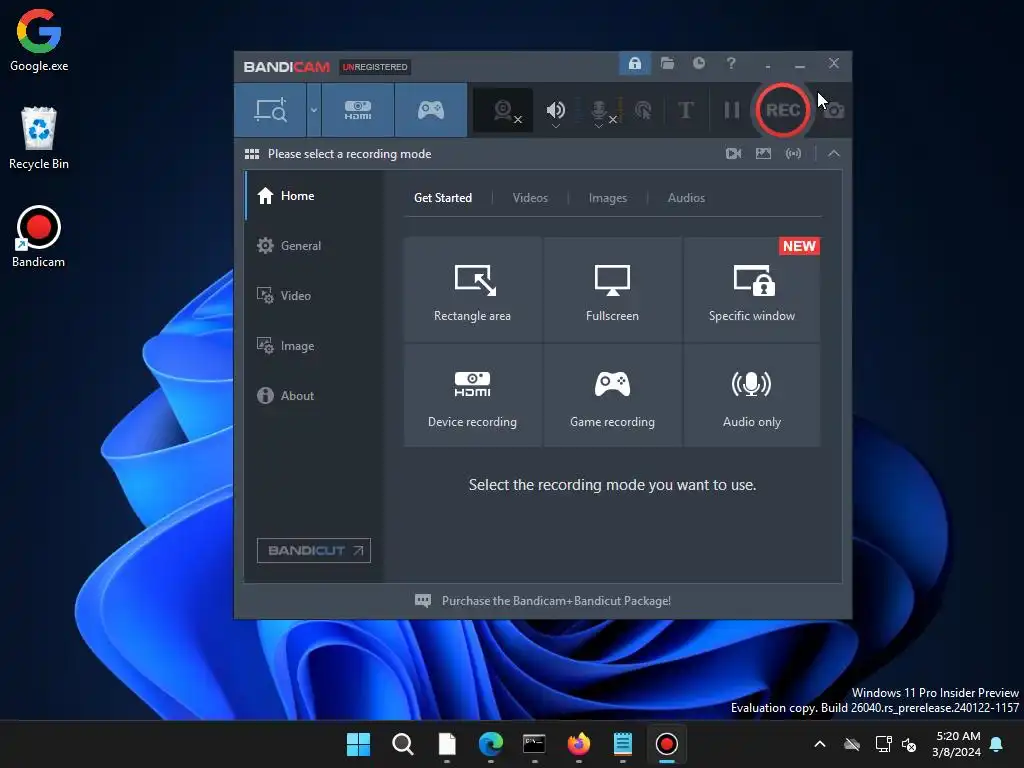Open scheduled recording clock icon
This screenshot has height=768, width=1024.
pos(699,63)
